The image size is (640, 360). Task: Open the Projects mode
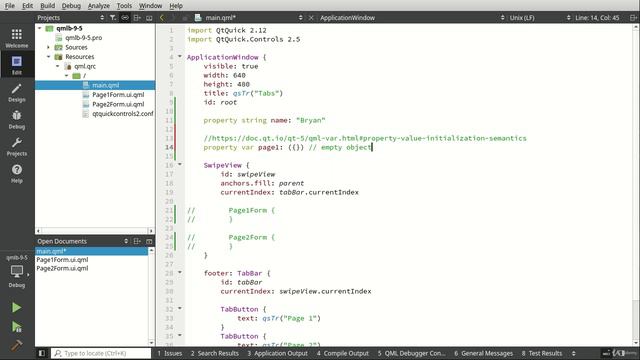[17, 147]
